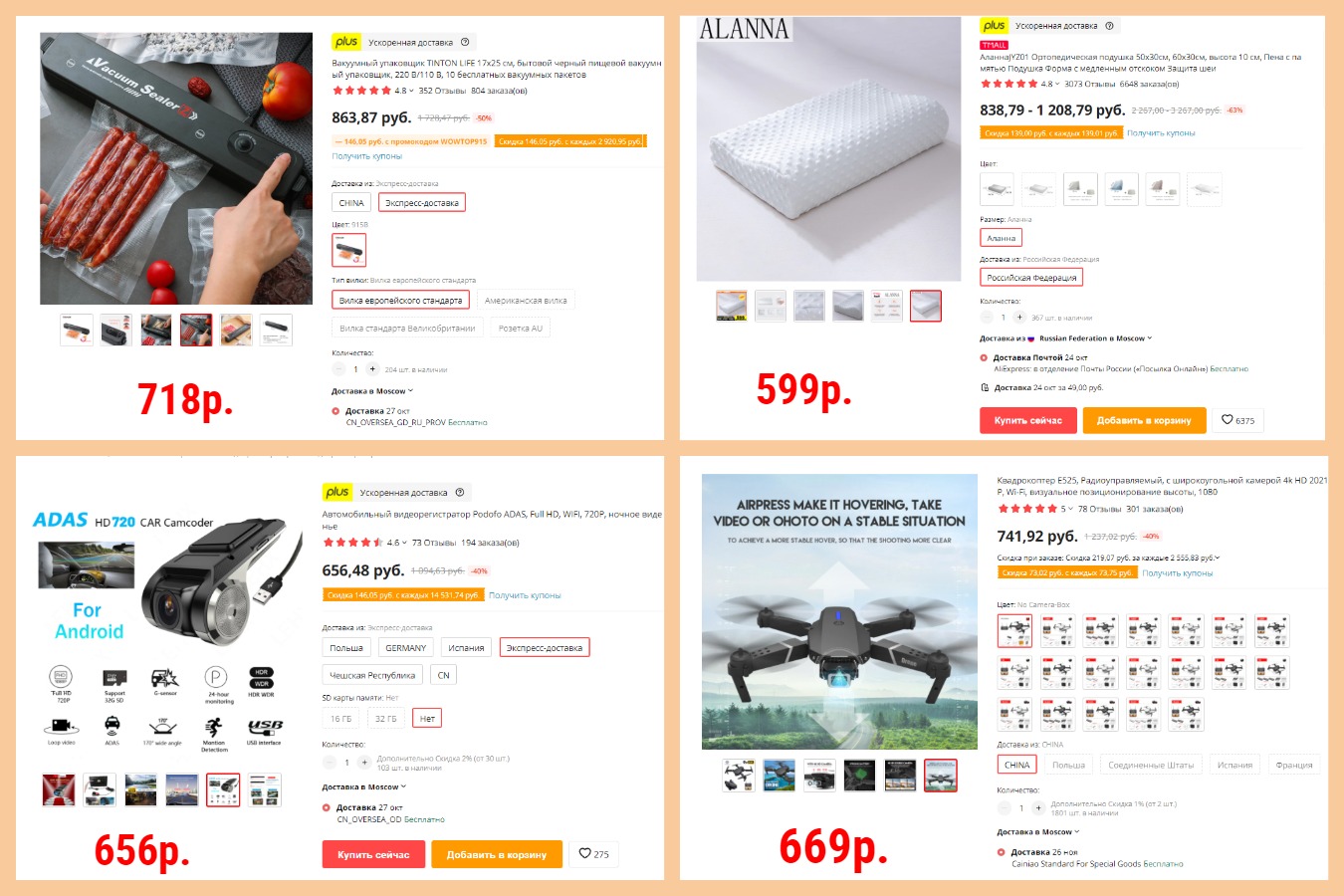Expand drone order discount details chevron
Image resolution: width=1344 pixels, height=896 pixels.
click(x=1218, y=558)
